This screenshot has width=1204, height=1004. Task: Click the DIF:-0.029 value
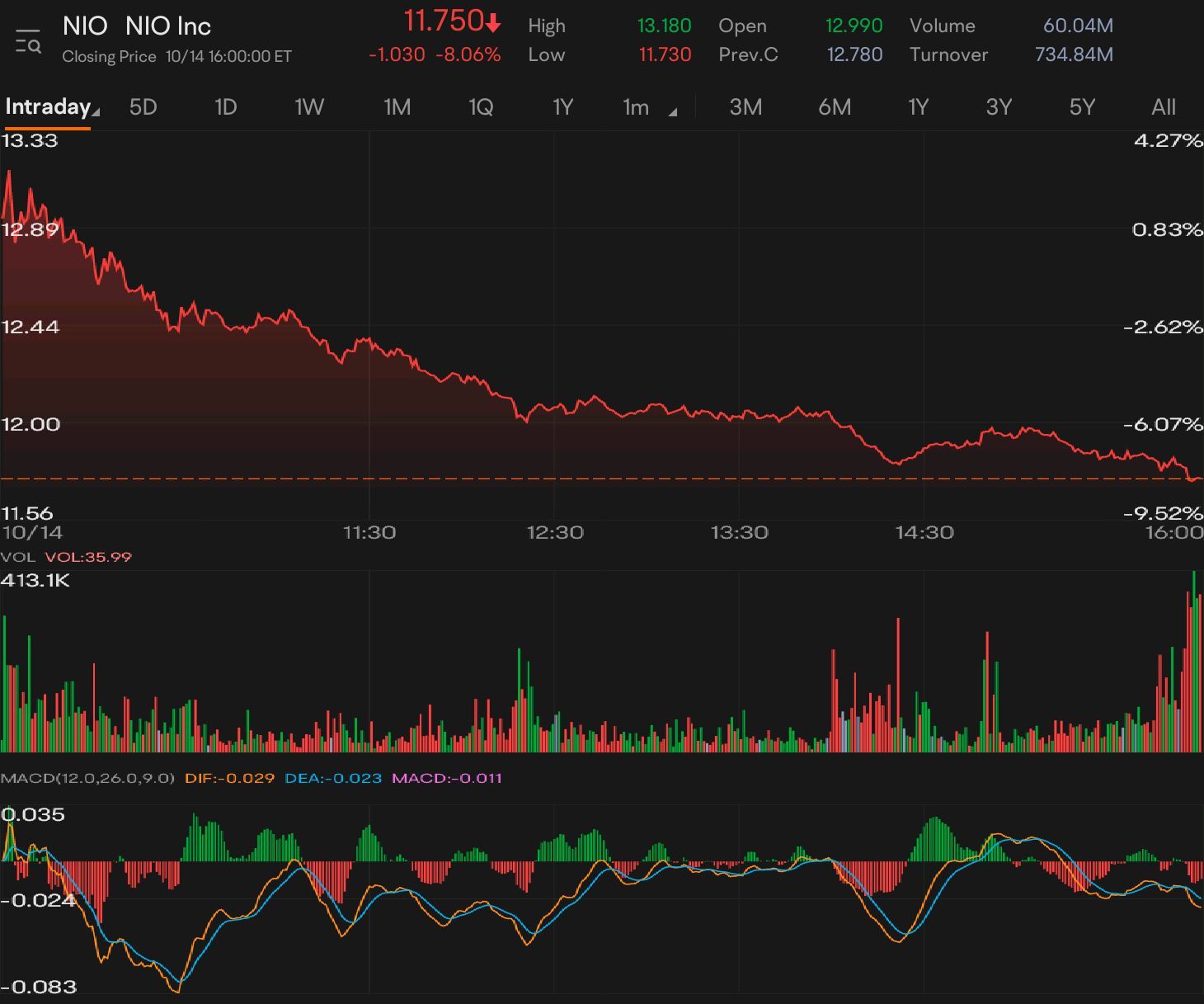[229, 778]
